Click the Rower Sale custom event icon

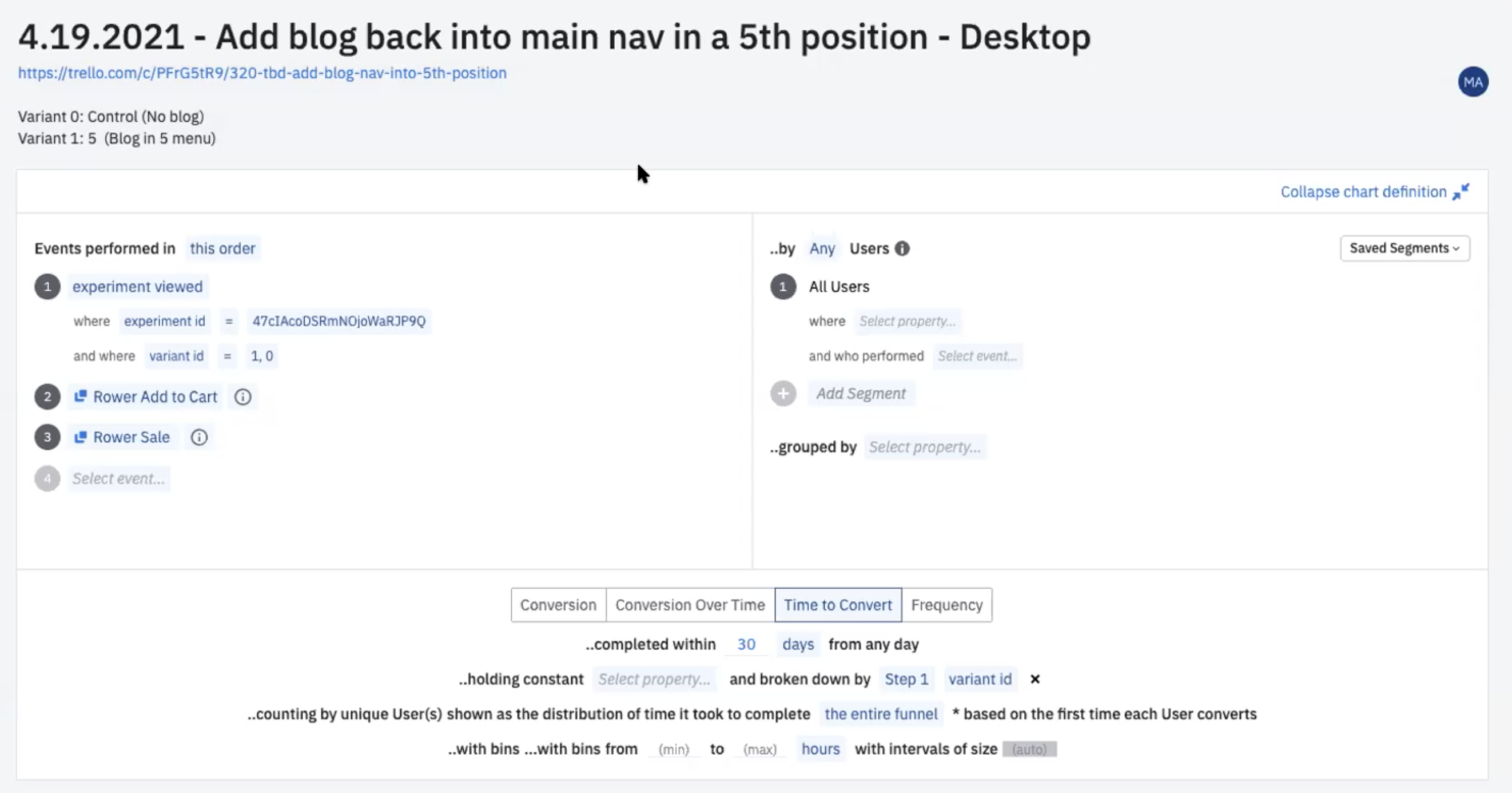pos(81,438)
